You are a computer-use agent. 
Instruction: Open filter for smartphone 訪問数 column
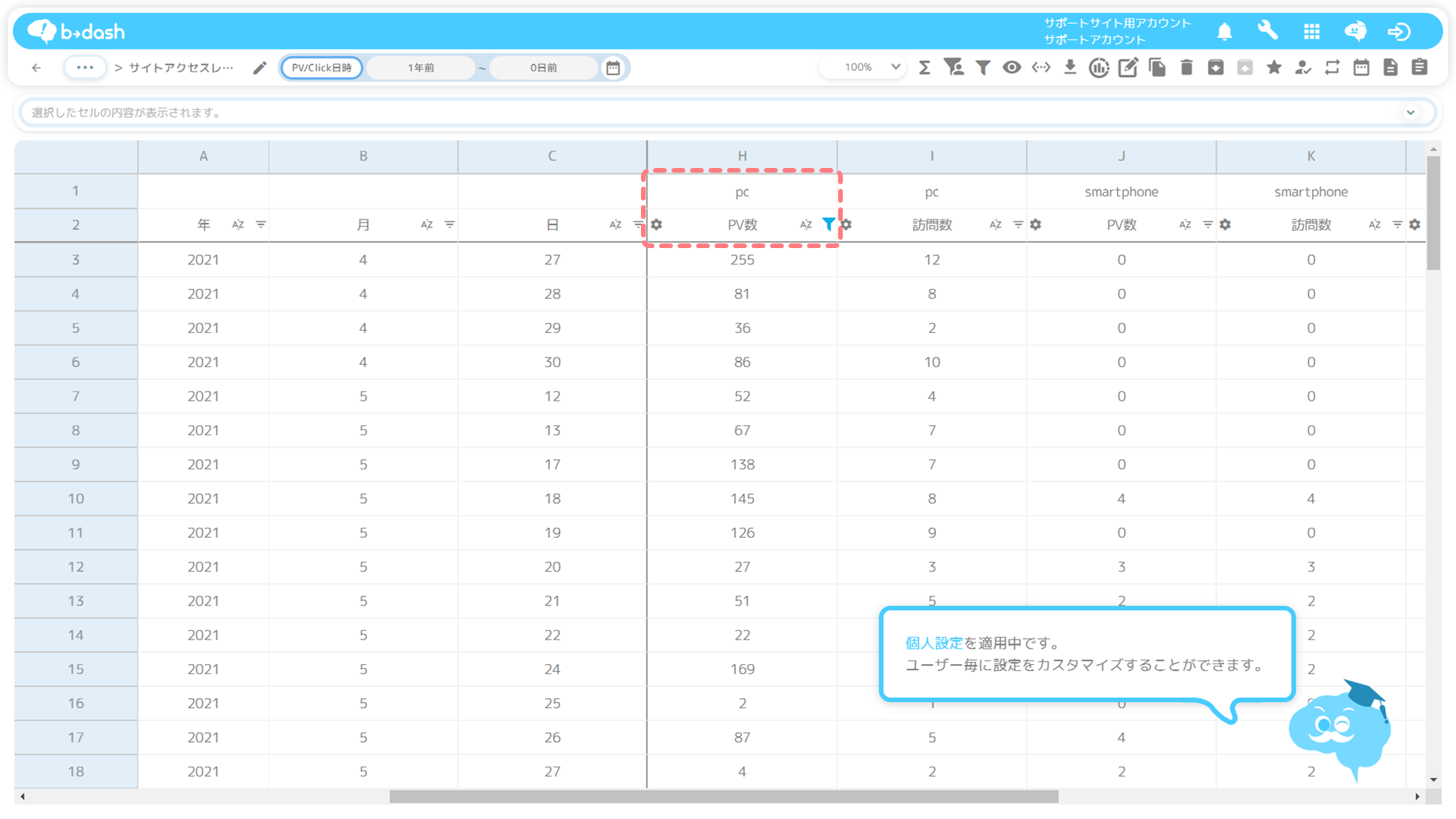[x=1397, y=225]
